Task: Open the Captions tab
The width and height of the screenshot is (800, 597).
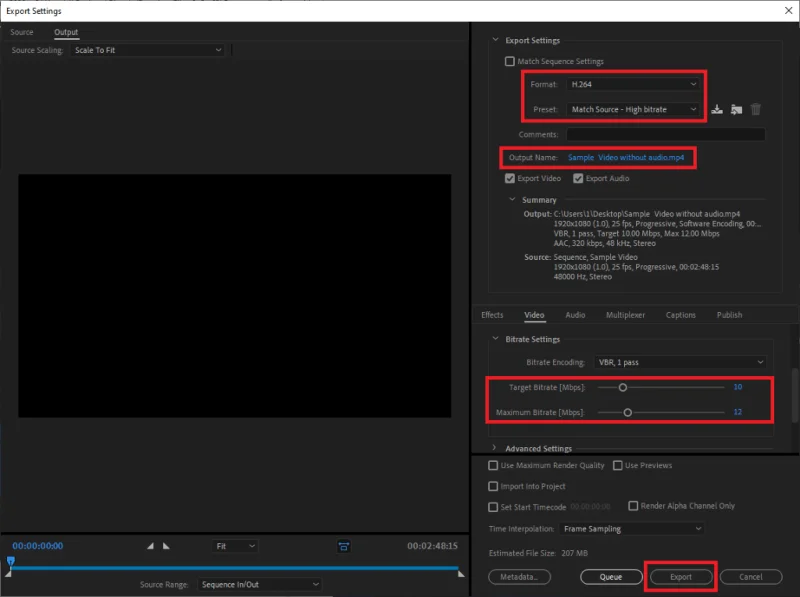Action: pos(680,315)
